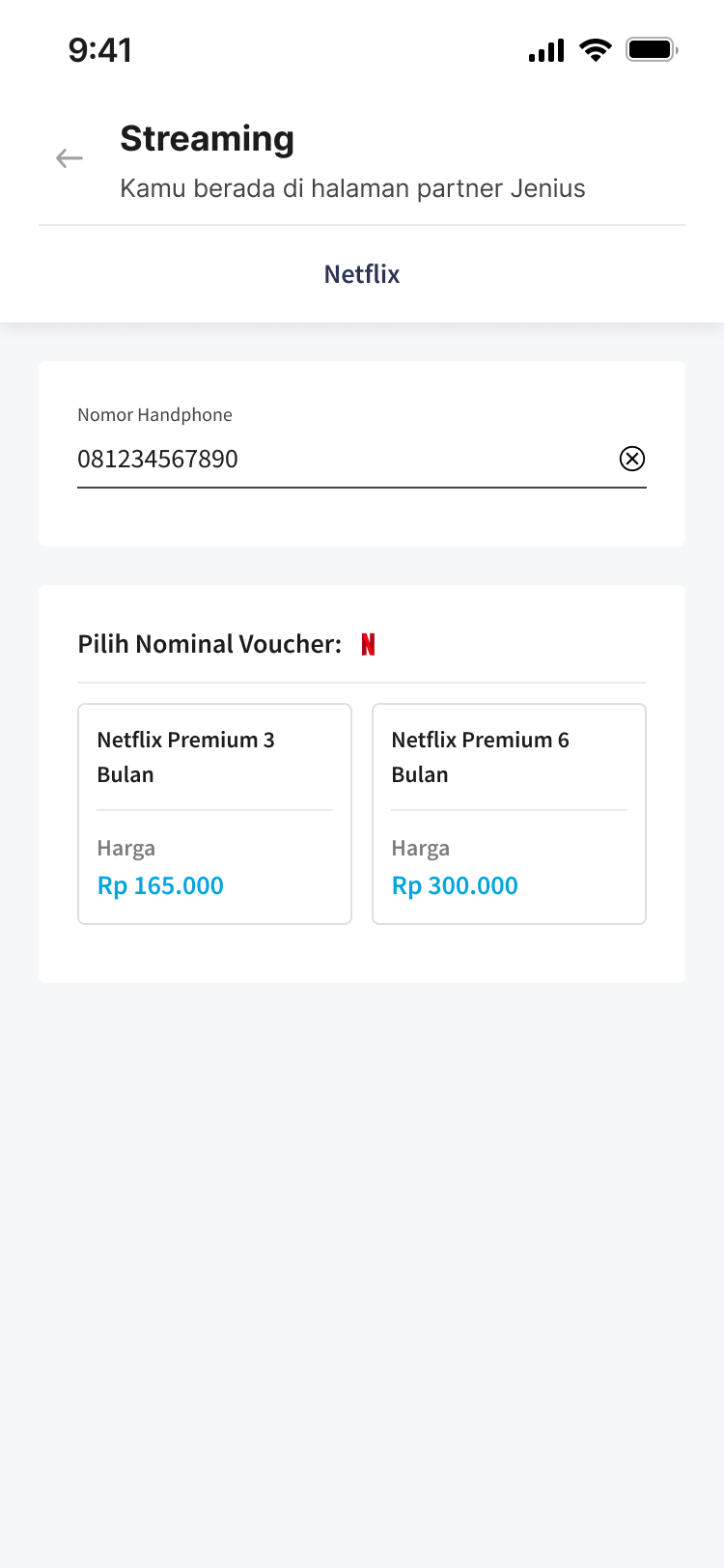Click the Nomor Handphone label

tap(154, 415)
